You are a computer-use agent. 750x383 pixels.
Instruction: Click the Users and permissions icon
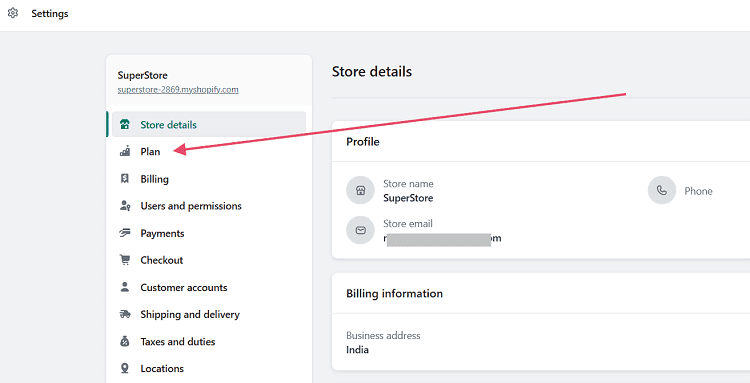(x=125, y=206)
